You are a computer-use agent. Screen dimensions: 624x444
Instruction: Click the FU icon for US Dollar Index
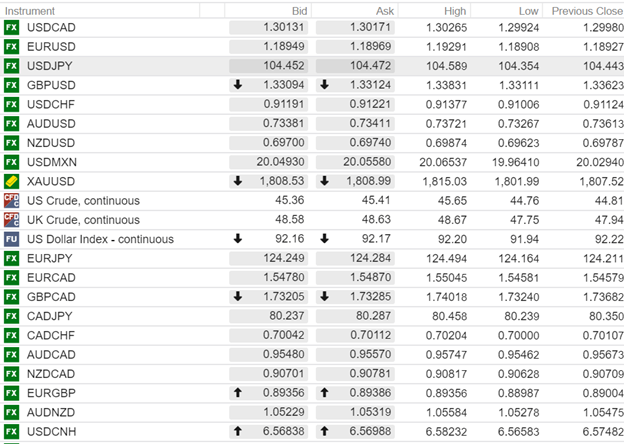[x=12, y=239]
